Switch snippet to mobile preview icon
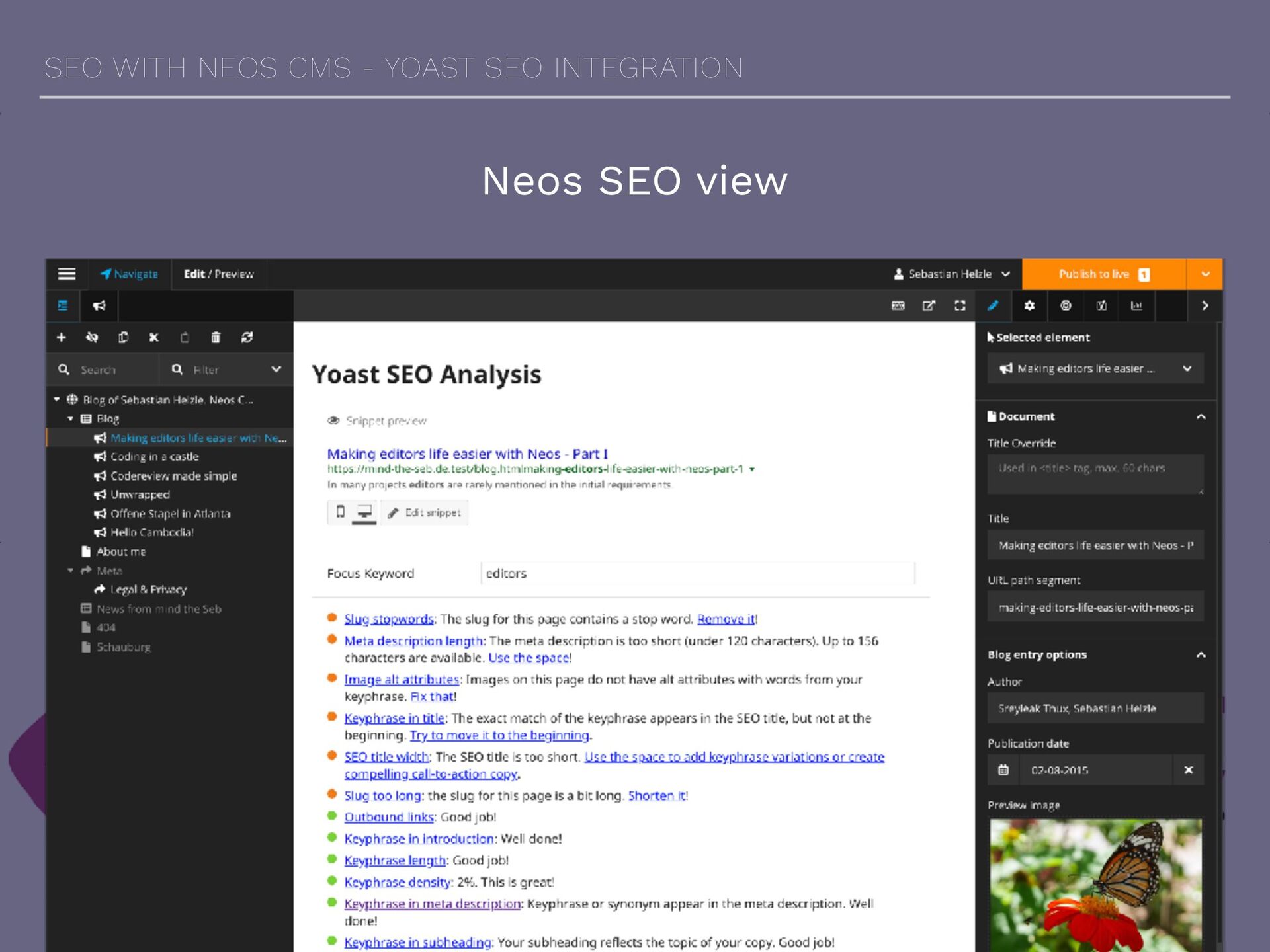 340,512
